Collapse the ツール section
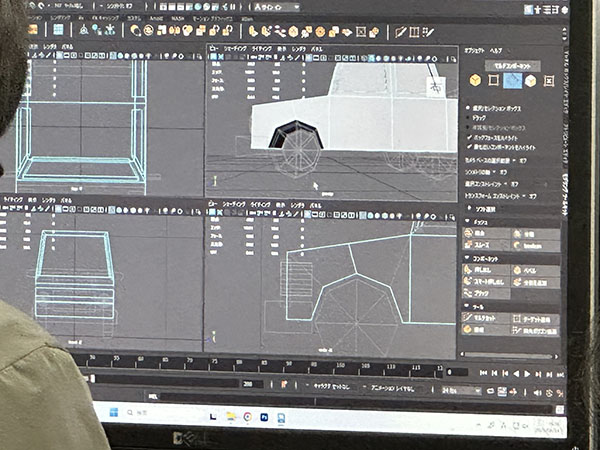600x450 pixels. [467, 306]
